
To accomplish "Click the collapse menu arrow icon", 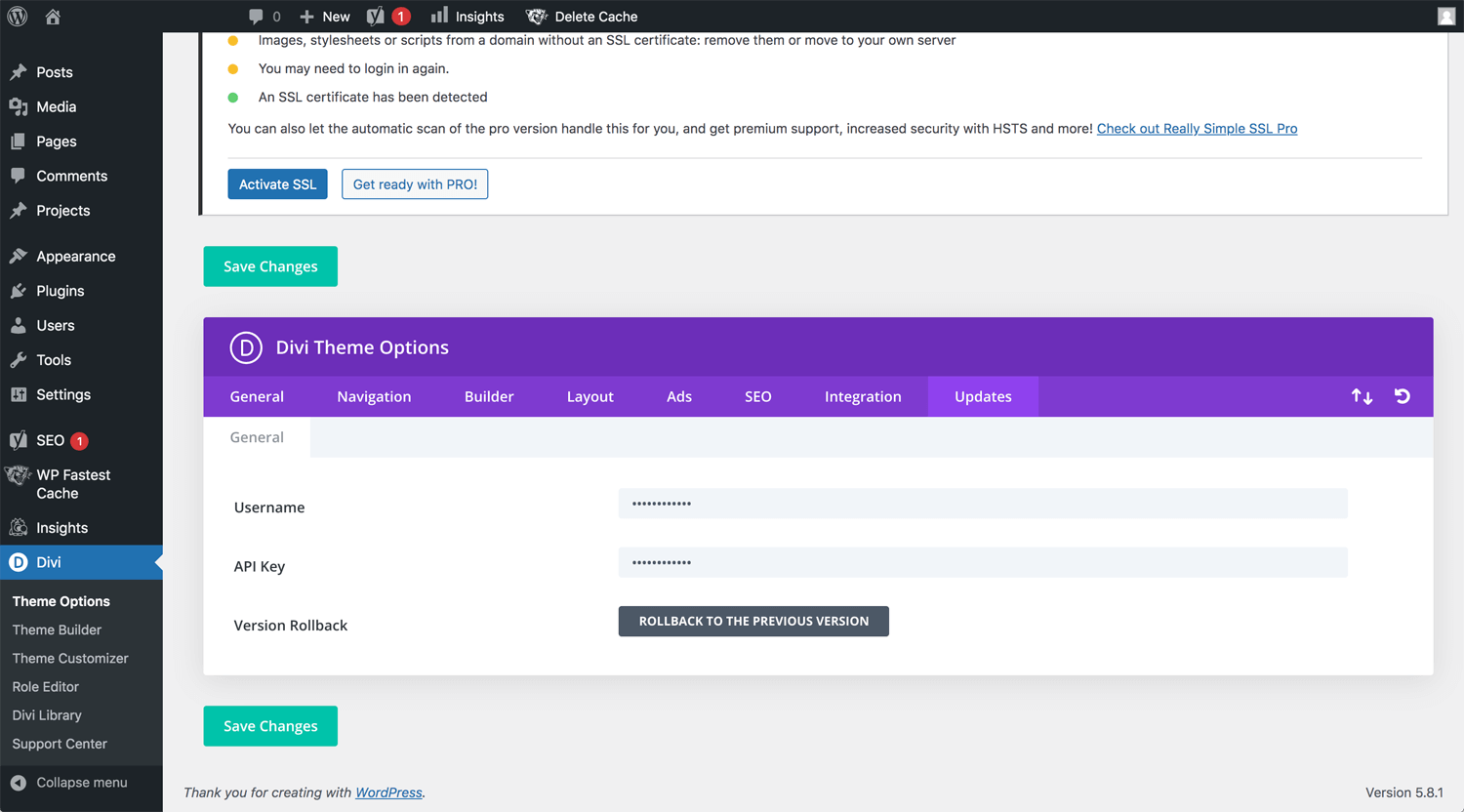I will [x=19, y=783].
